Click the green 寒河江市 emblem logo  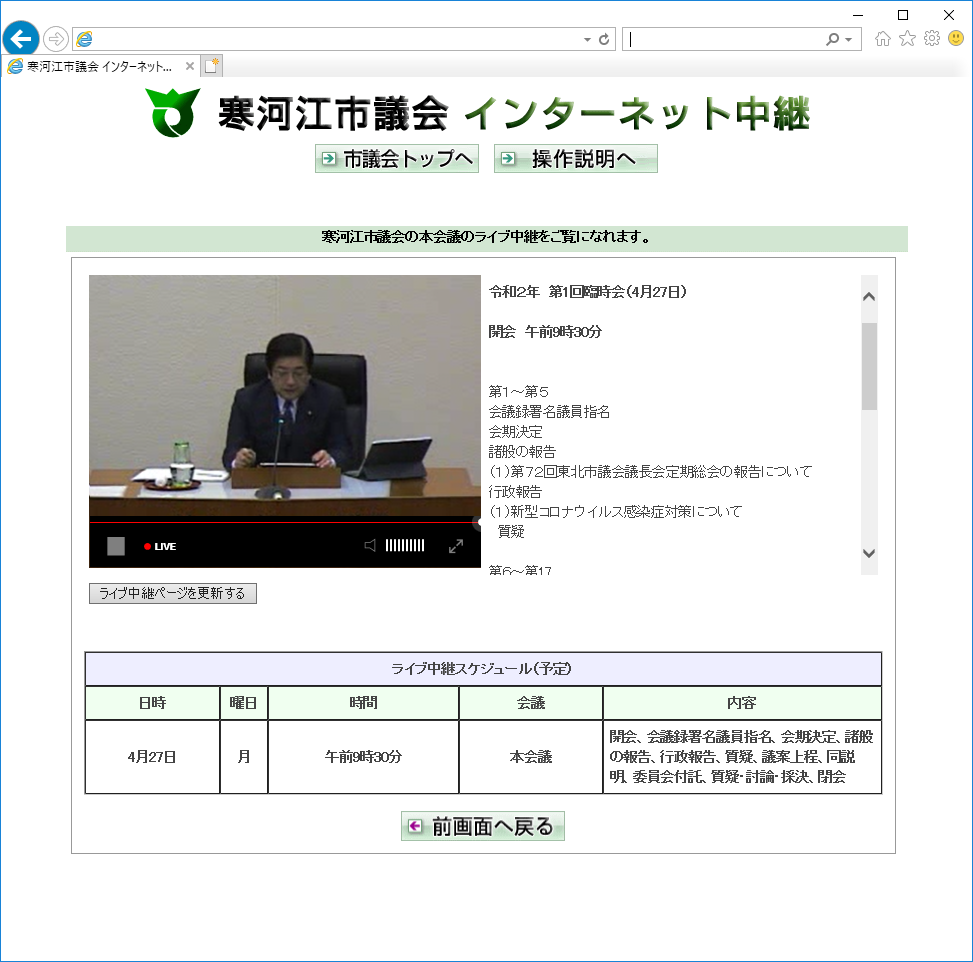[x=173, y=112]
